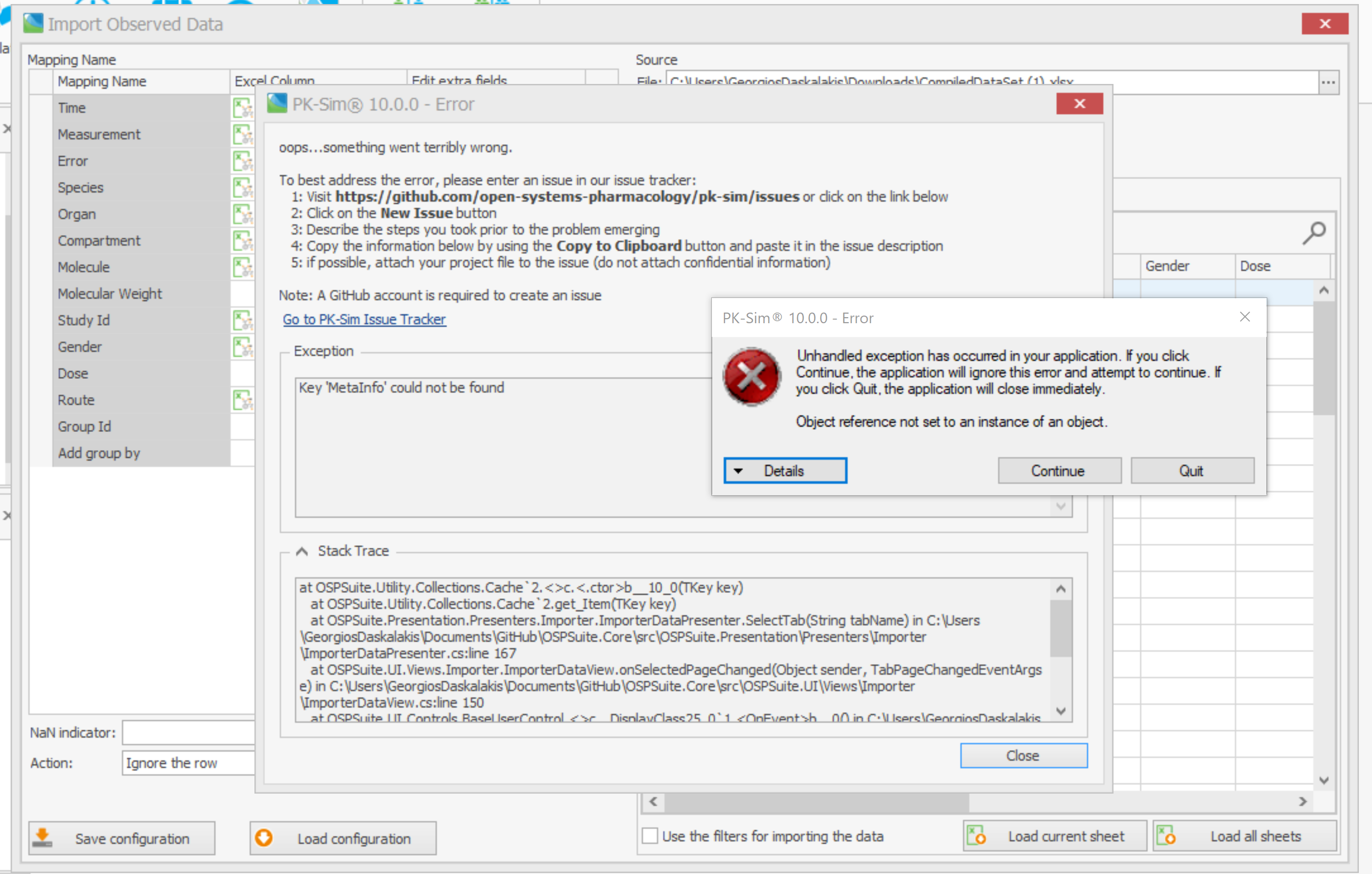Screen dimensions: 1372x874
Task: Click inside the NaN indicator input field
Action: click(188, 732)
